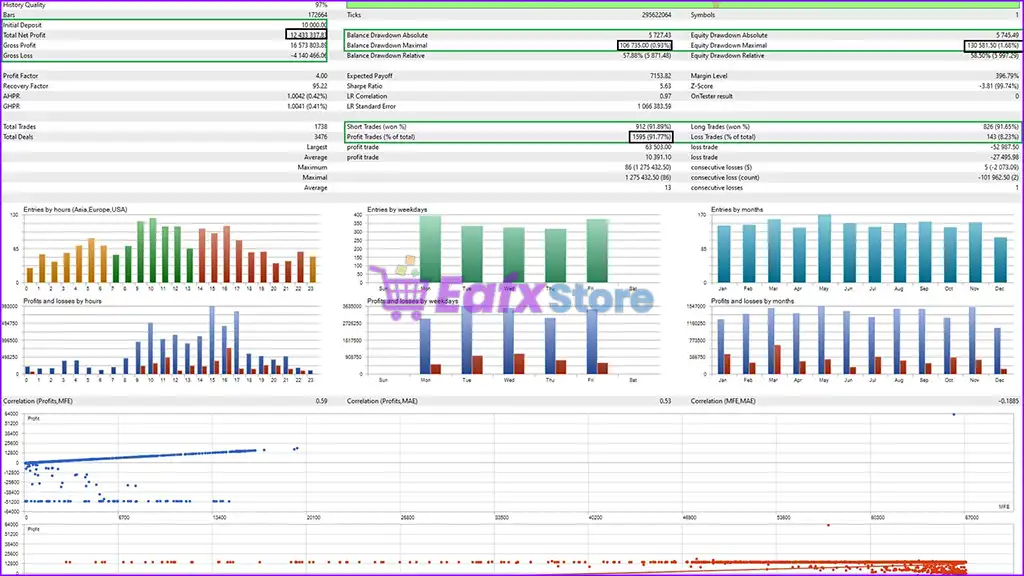Screen dimensions: 1024x576
Task: Select the Recovery Factor value 95.22
Action: click(320, 86)
